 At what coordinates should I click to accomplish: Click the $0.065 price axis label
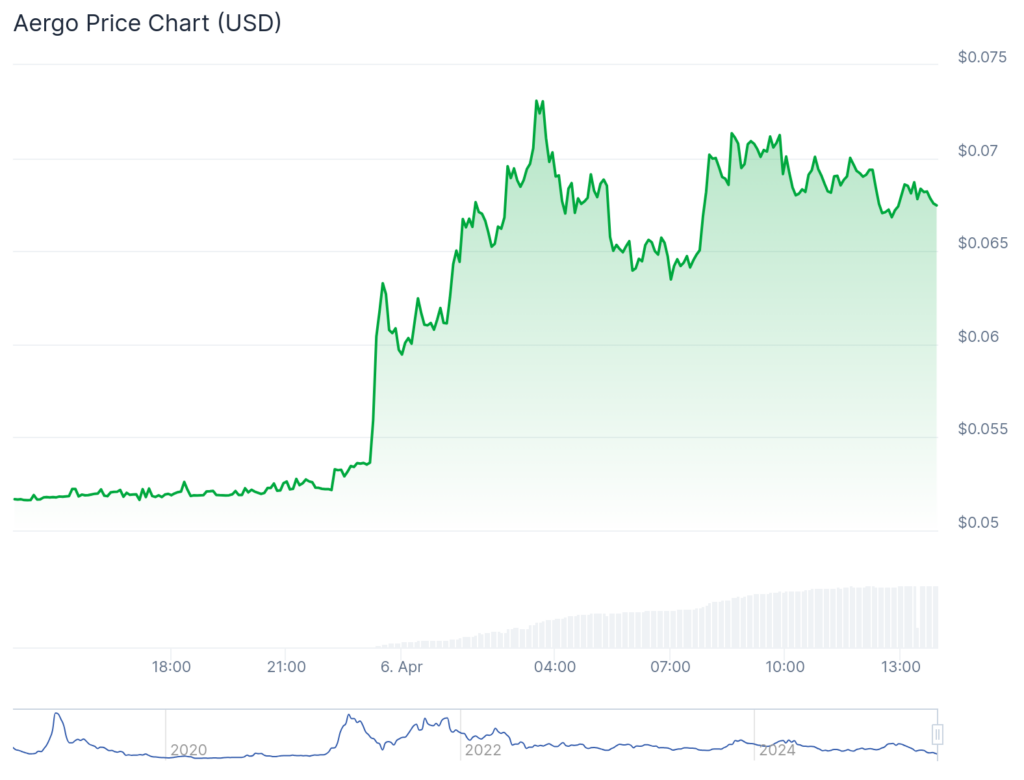(x=981, y=243)
